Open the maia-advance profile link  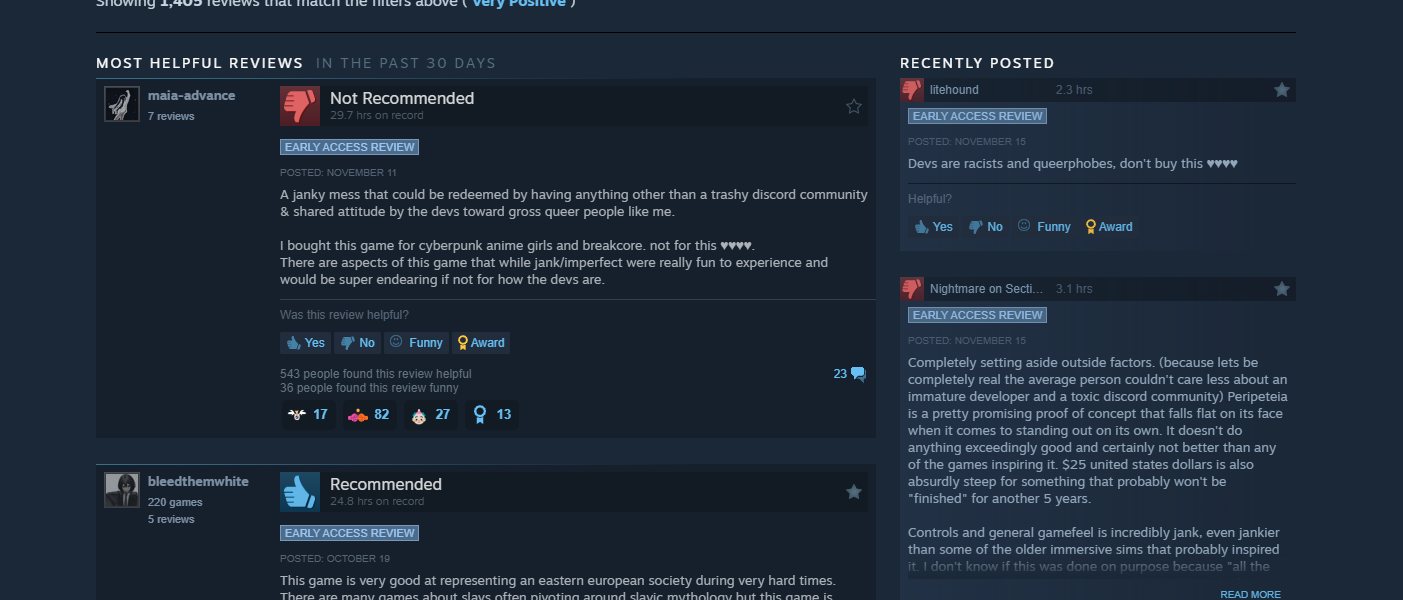click(x=191, y=96)
